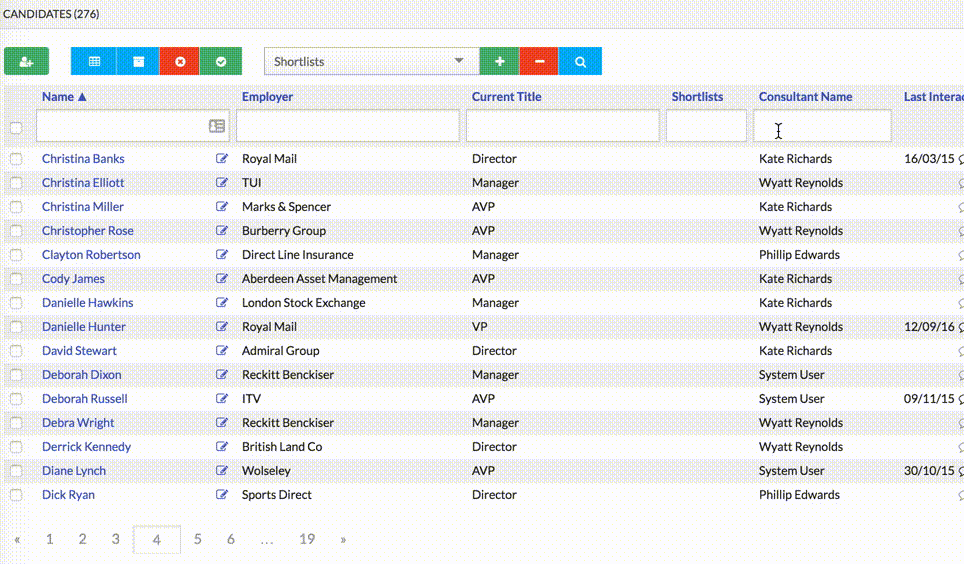Click the green checkmark circle toolbar button
The width and height of the screenshot is (964, 564).
221,61
